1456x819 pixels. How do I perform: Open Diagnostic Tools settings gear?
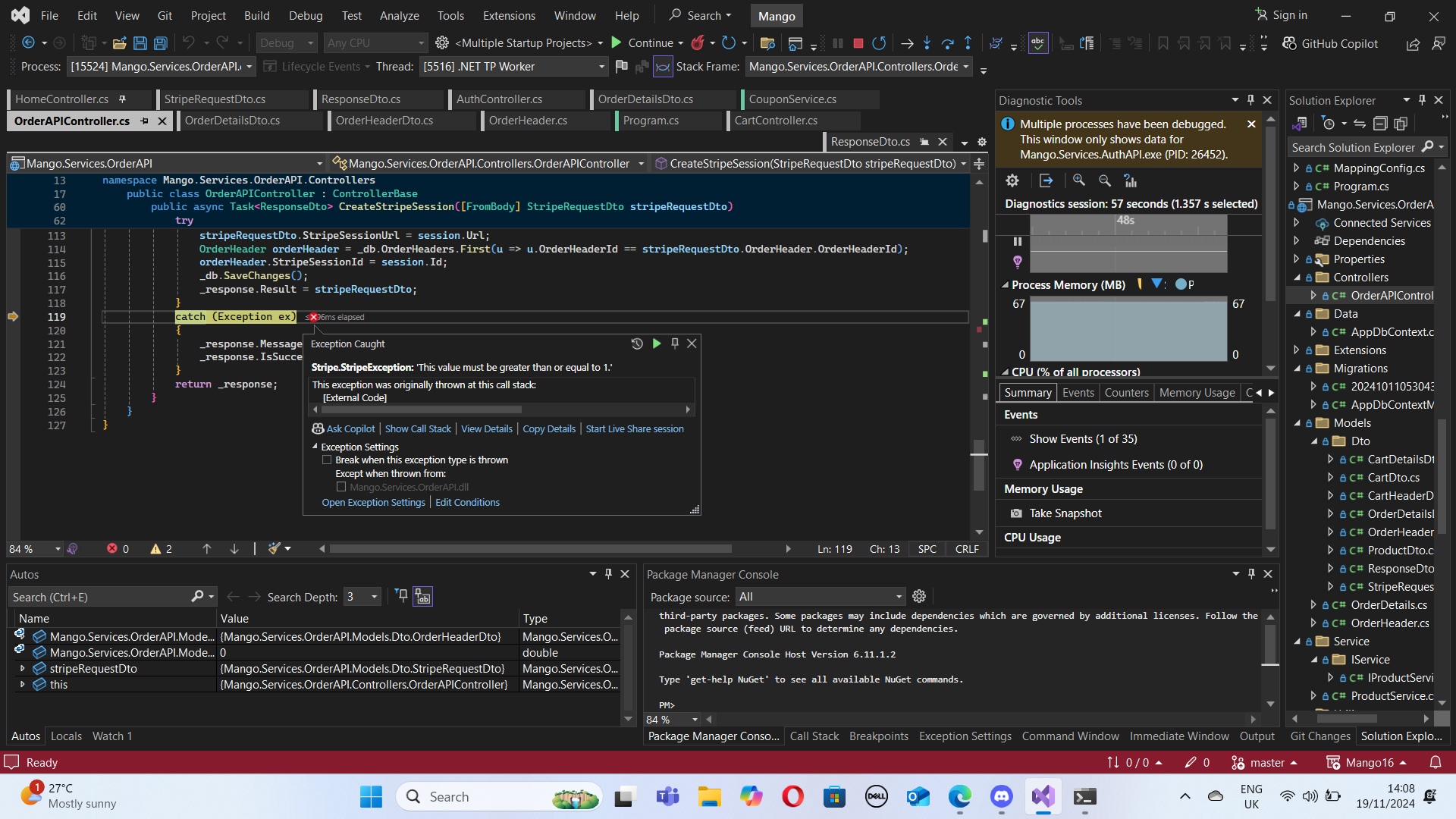click(1012, 180)
